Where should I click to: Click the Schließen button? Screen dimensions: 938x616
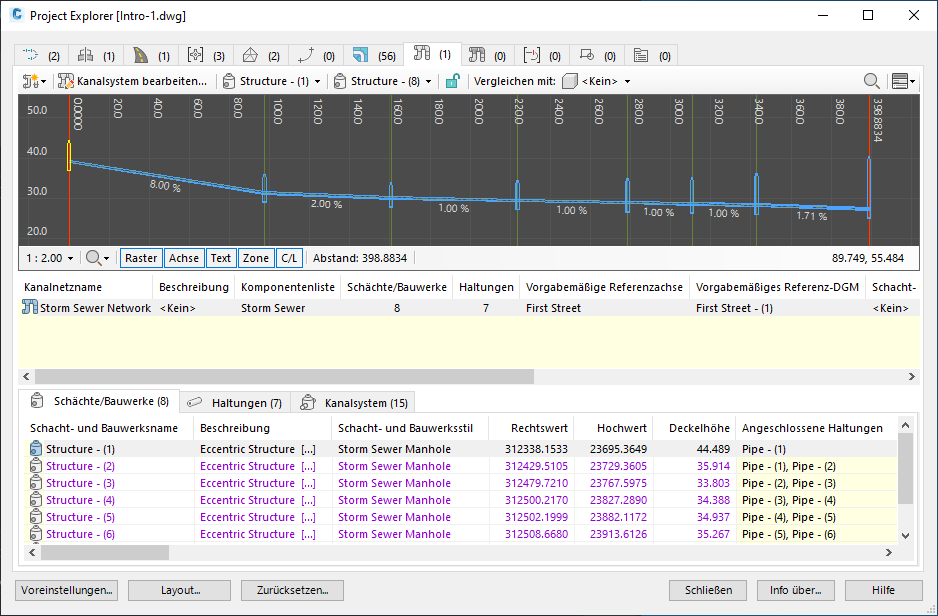coord(708,590)
